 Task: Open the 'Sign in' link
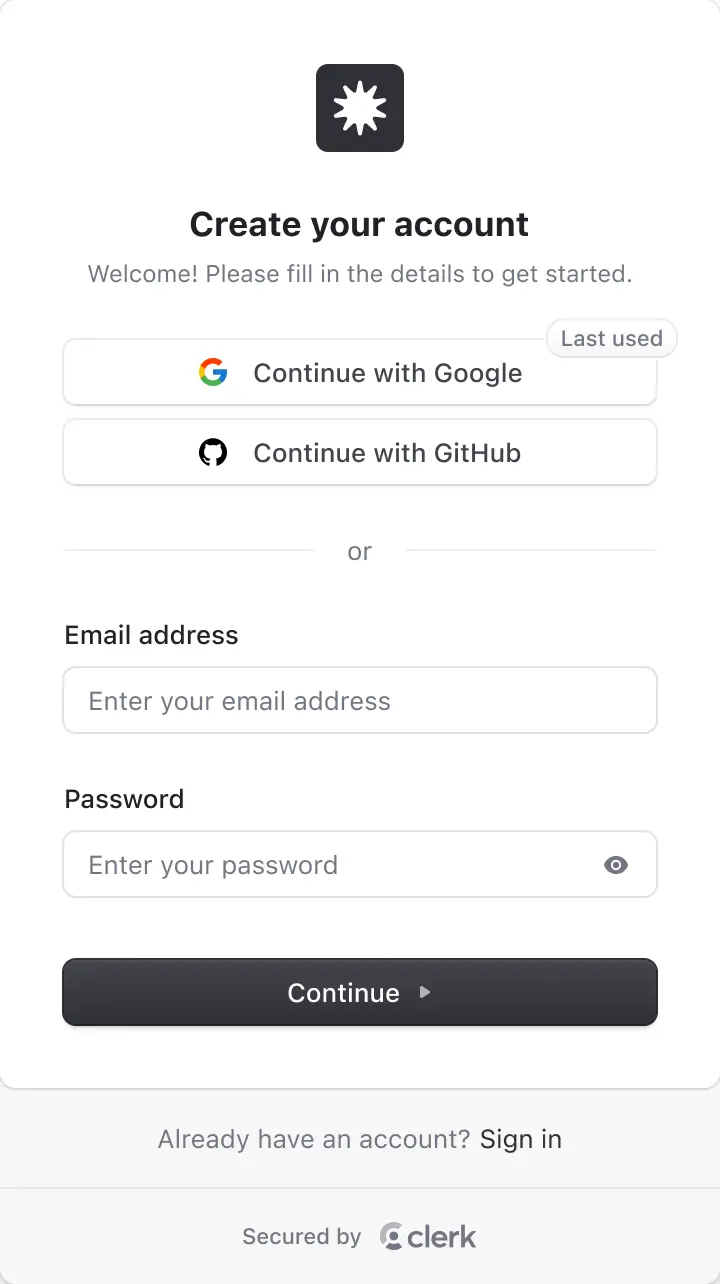pos(520,1139)
